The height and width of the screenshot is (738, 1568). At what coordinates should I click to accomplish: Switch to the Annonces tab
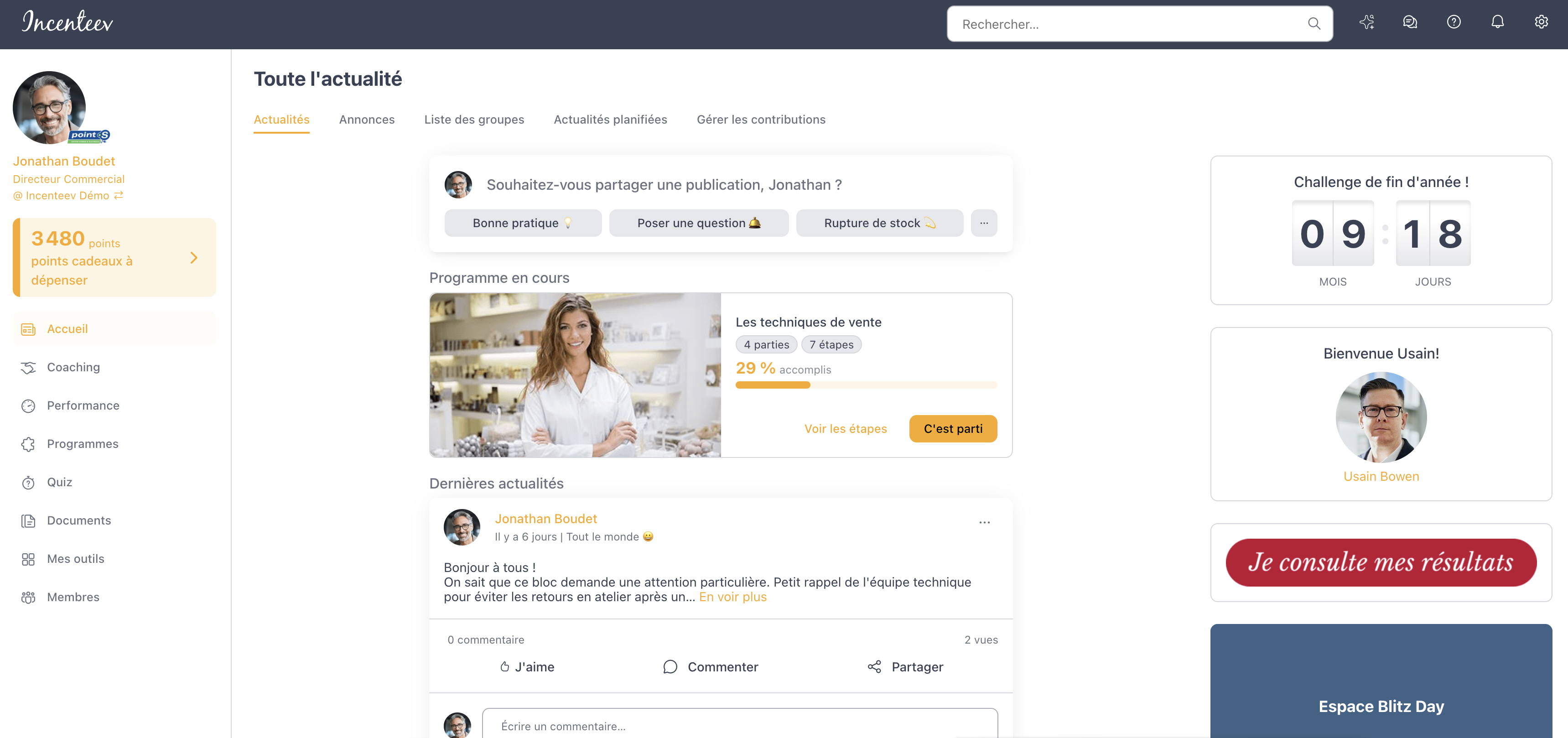[366, 120]
